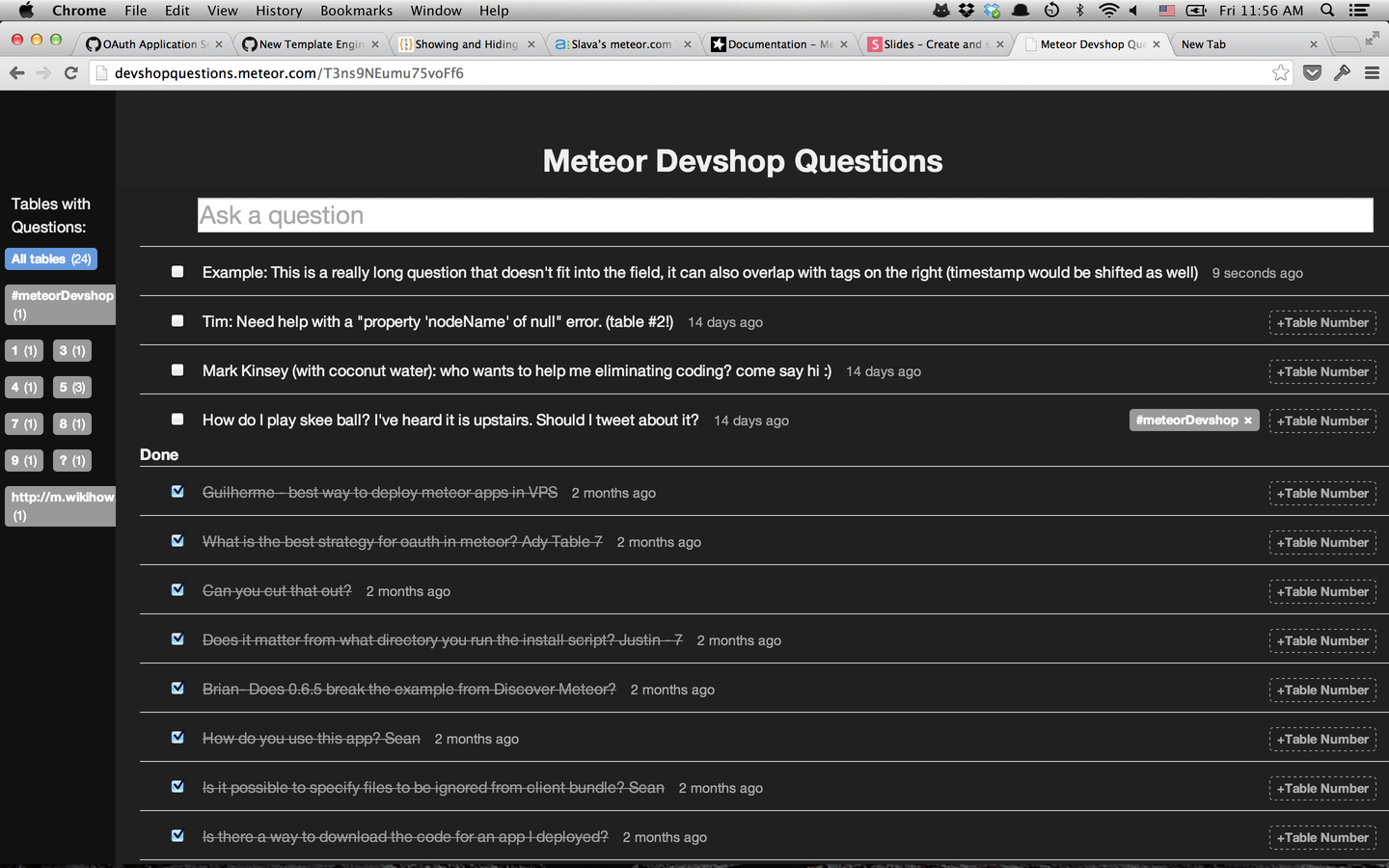
Task: Open the Dropbox menu bar icon
Action: [x=966, y=10]
